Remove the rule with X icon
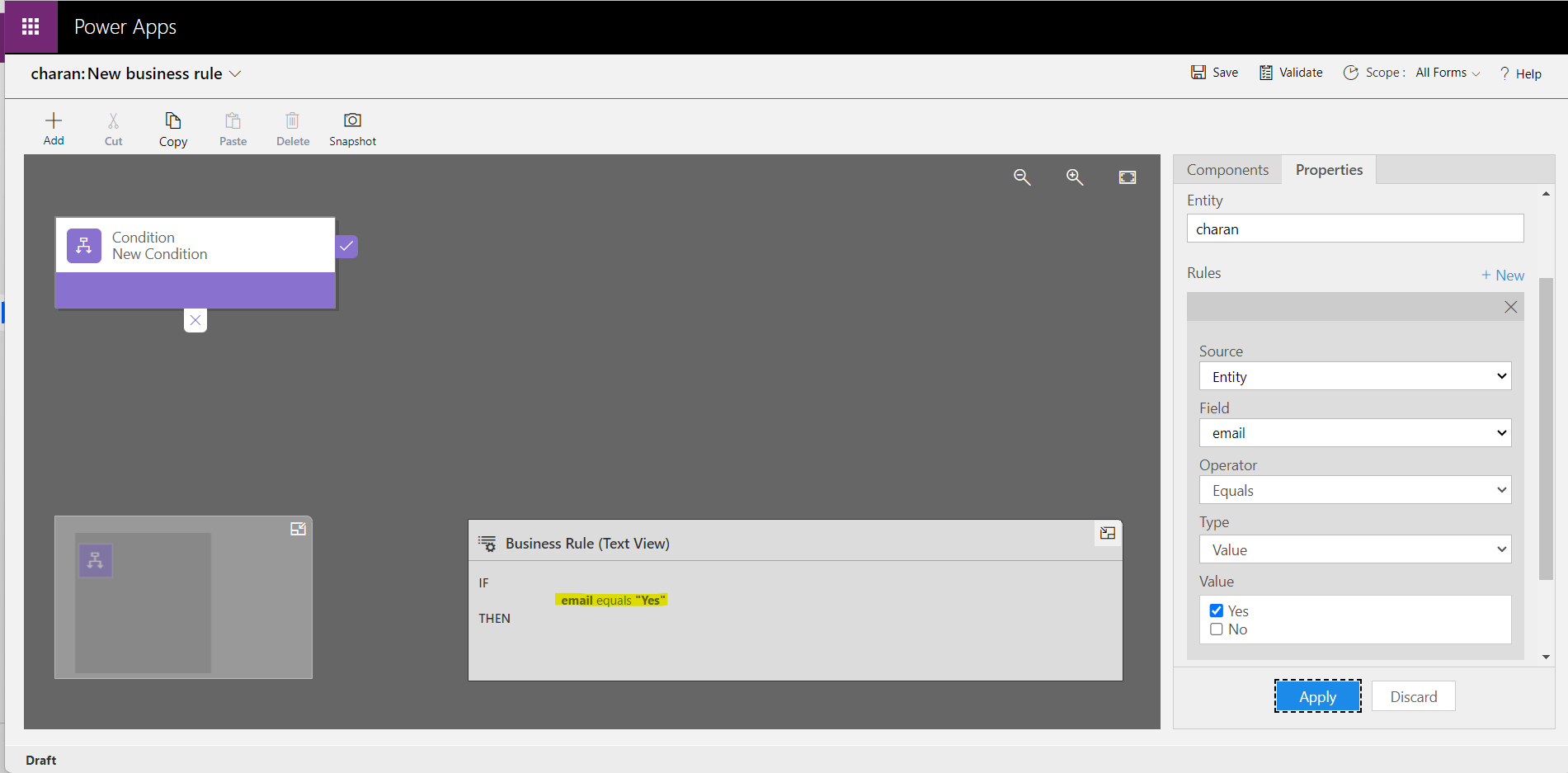The height and width of the screenshot is (773, 1568). tap(1510, 307)
